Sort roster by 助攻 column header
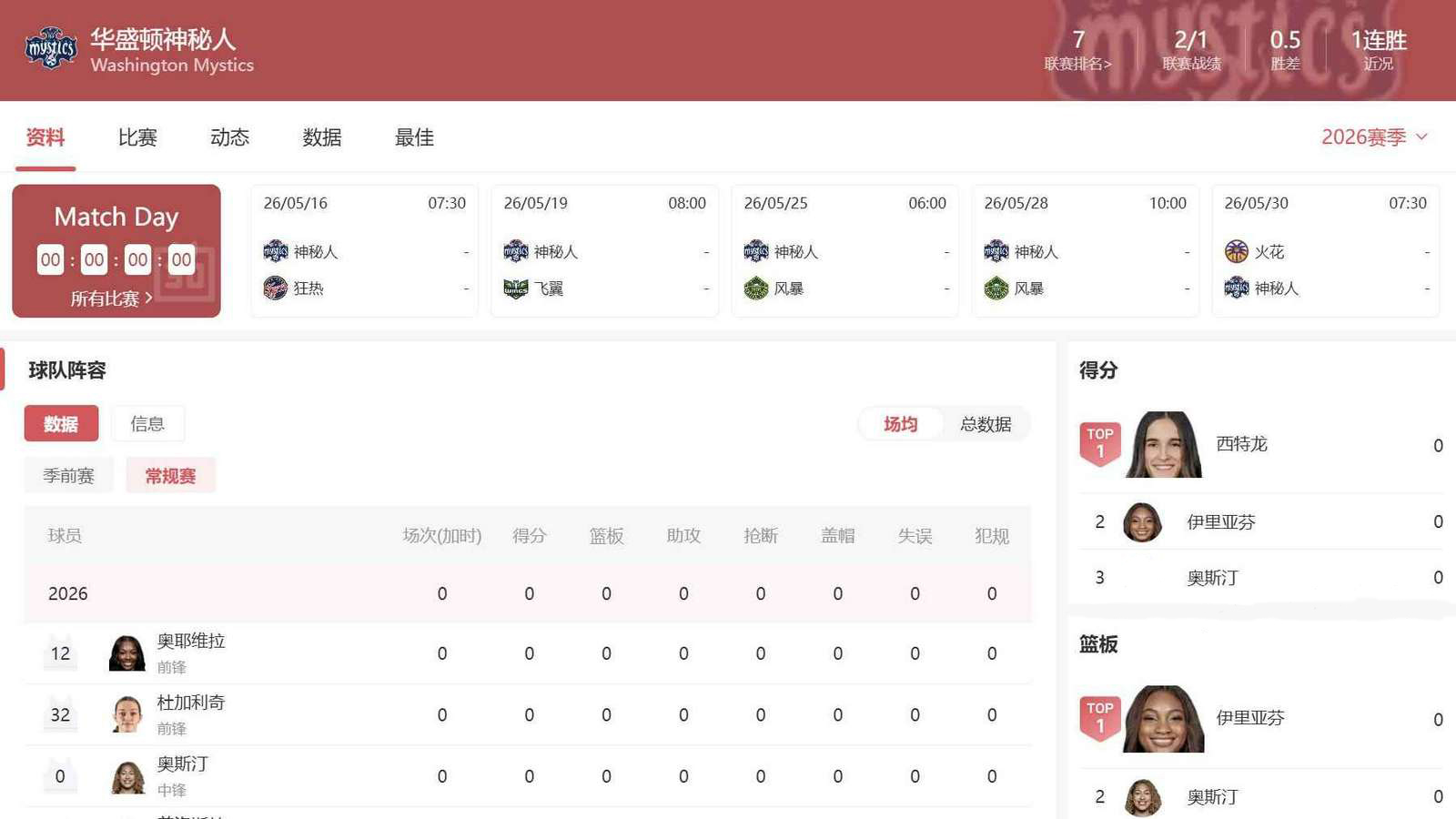The image size is (1456, 819). click(x=683, y=536)
